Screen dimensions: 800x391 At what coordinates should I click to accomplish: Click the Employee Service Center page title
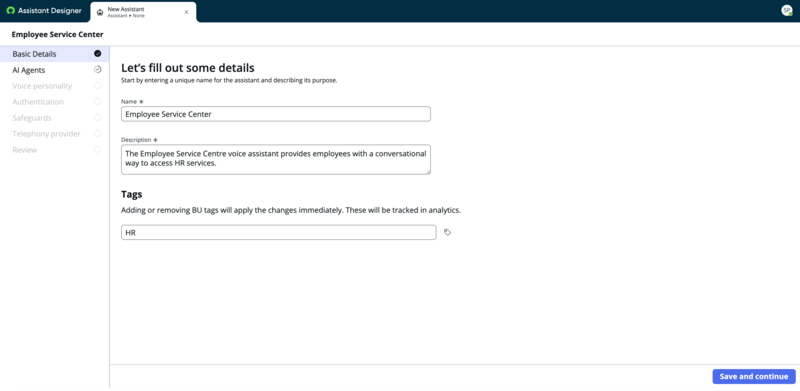[x=57, y=34]
